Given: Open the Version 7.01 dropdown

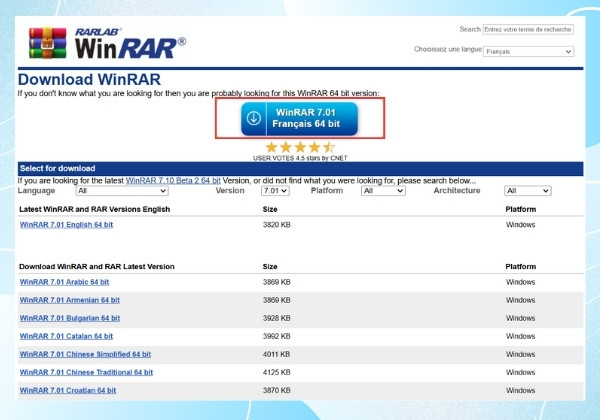Looking at the screenshot, I should (275, 191).
